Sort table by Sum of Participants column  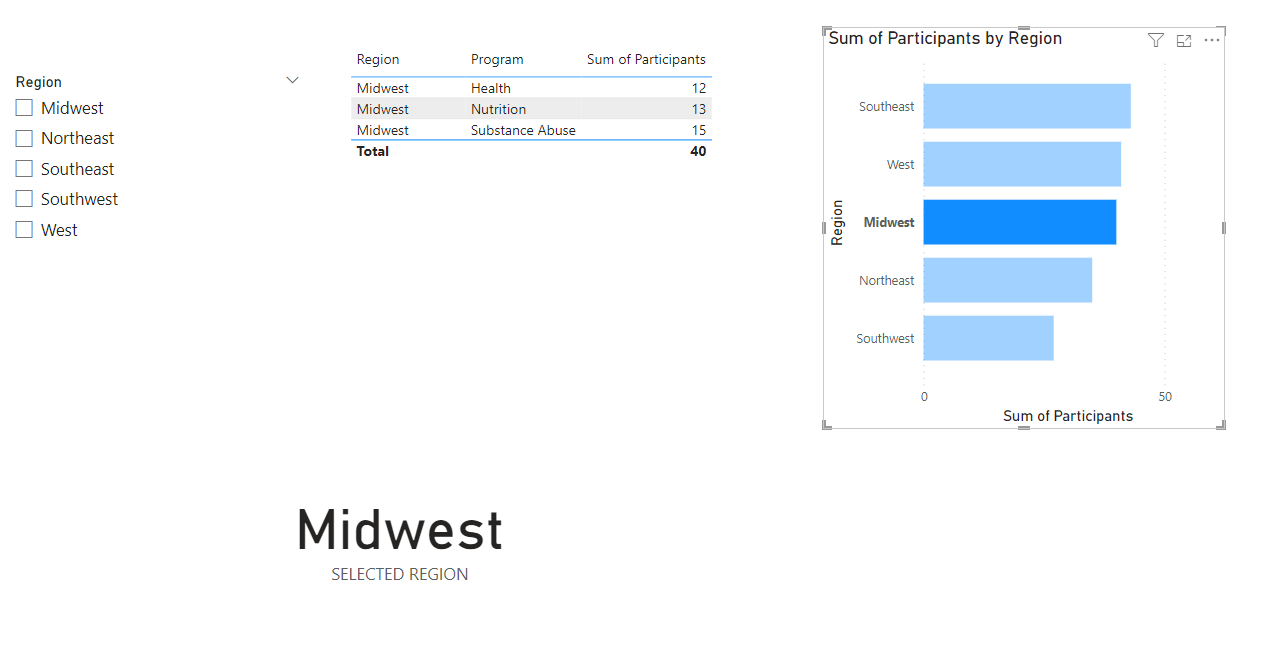pyautogui.click(x=645, y=59)
